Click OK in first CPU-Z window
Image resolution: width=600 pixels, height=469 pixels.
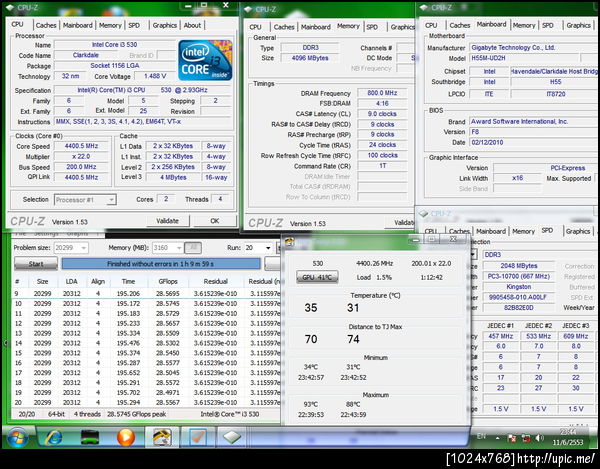coord(215,221)
